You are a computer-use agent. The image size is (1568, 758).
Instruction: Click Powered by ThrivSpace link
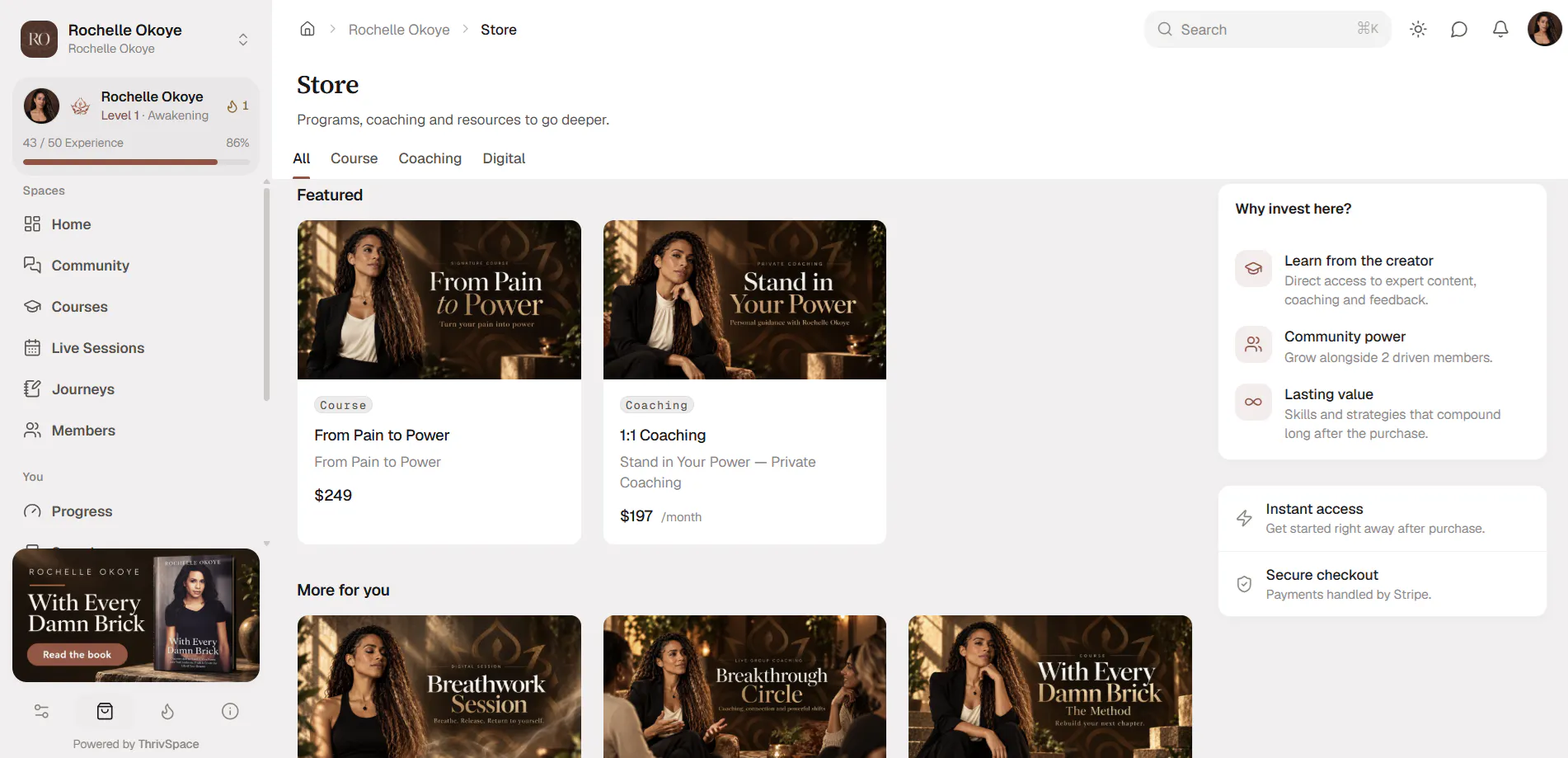point(136,744)
